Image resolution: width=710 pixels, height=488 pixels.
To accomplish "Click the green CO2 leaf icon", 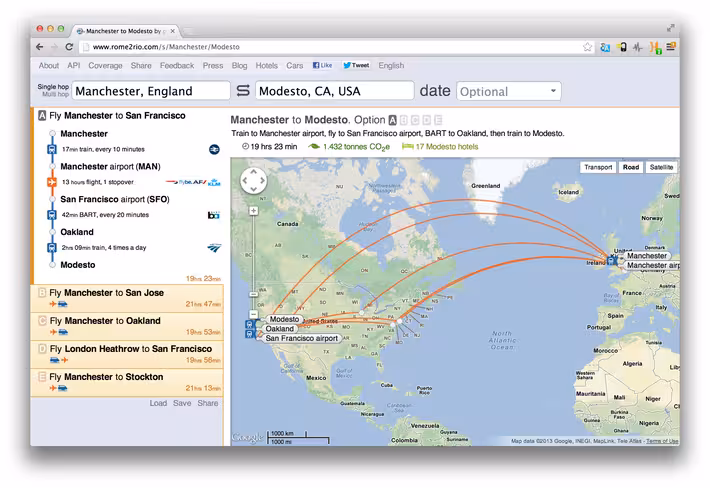I will 314,146.
